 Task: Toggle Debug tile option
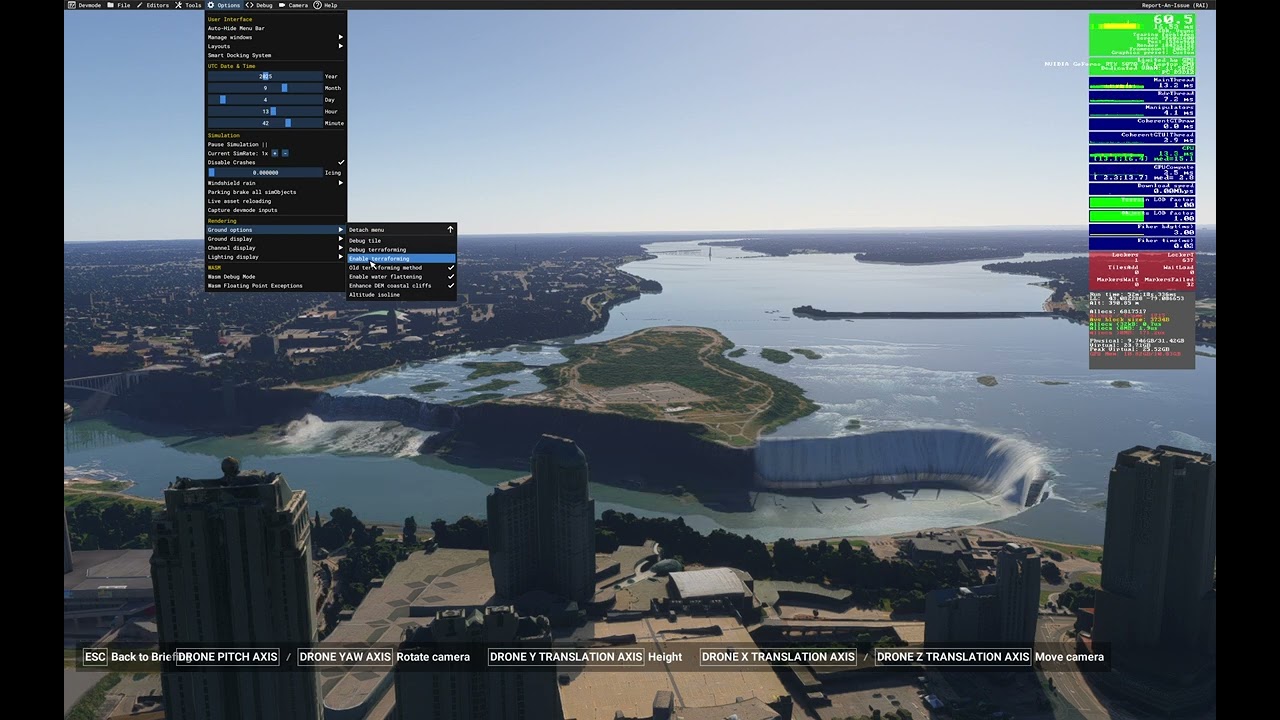tap(401, 241)
